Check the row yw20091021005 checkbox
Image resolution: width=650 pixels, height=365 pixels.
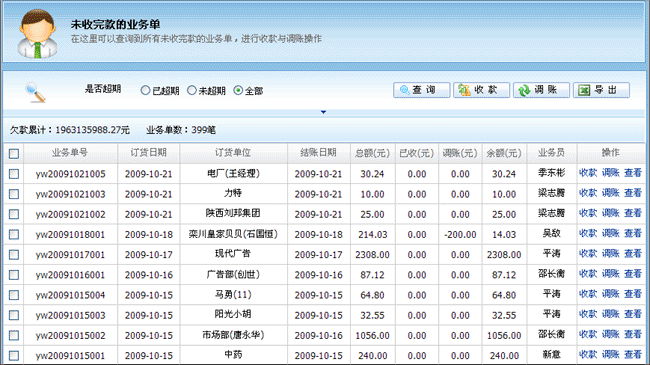tap(14, 174)
